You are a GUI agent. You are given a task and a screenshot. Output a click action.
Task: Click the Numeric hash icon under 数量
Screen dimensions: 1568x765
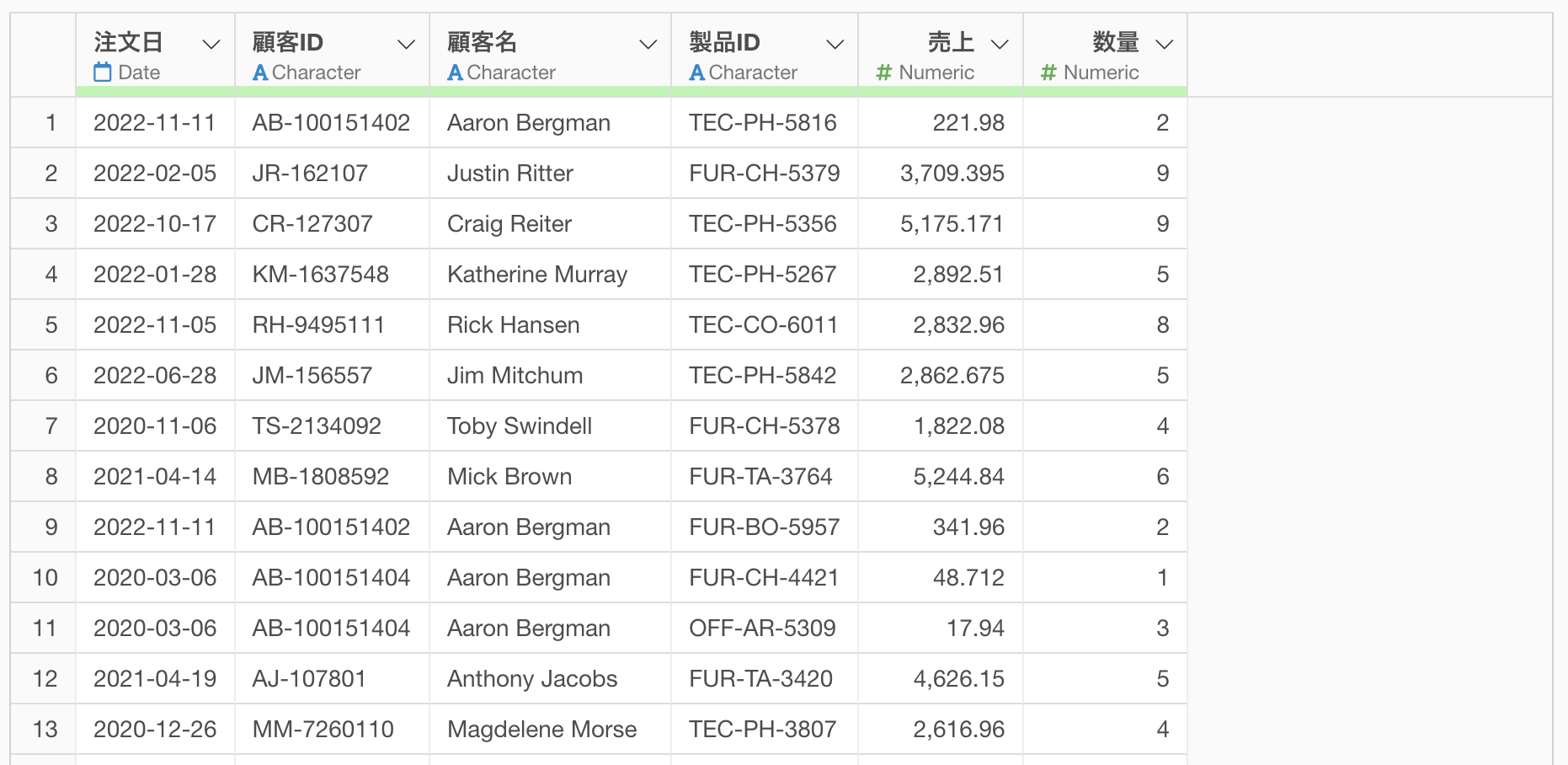coord(1048,73)
